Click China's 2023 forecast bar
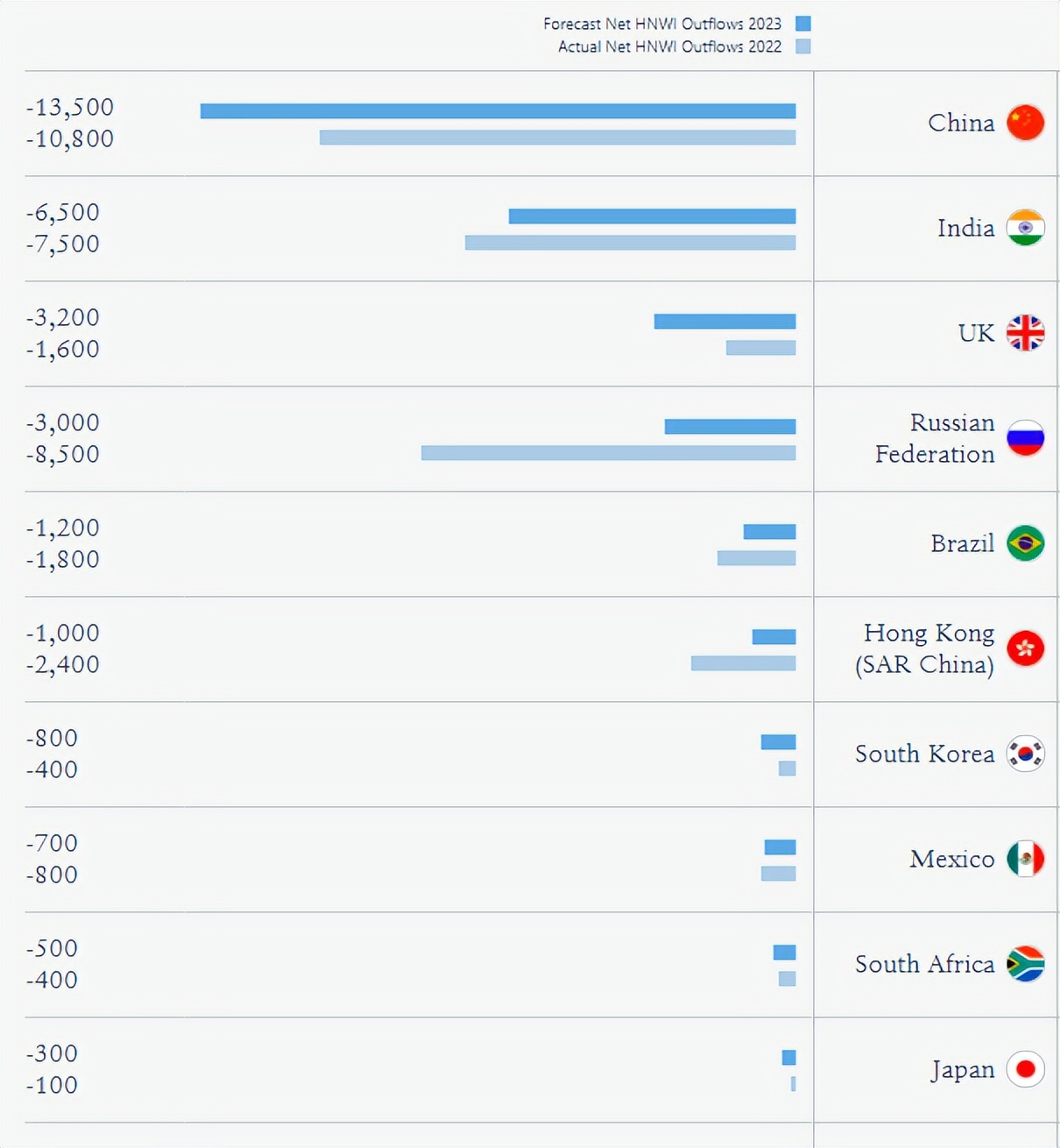 point(498,111)
